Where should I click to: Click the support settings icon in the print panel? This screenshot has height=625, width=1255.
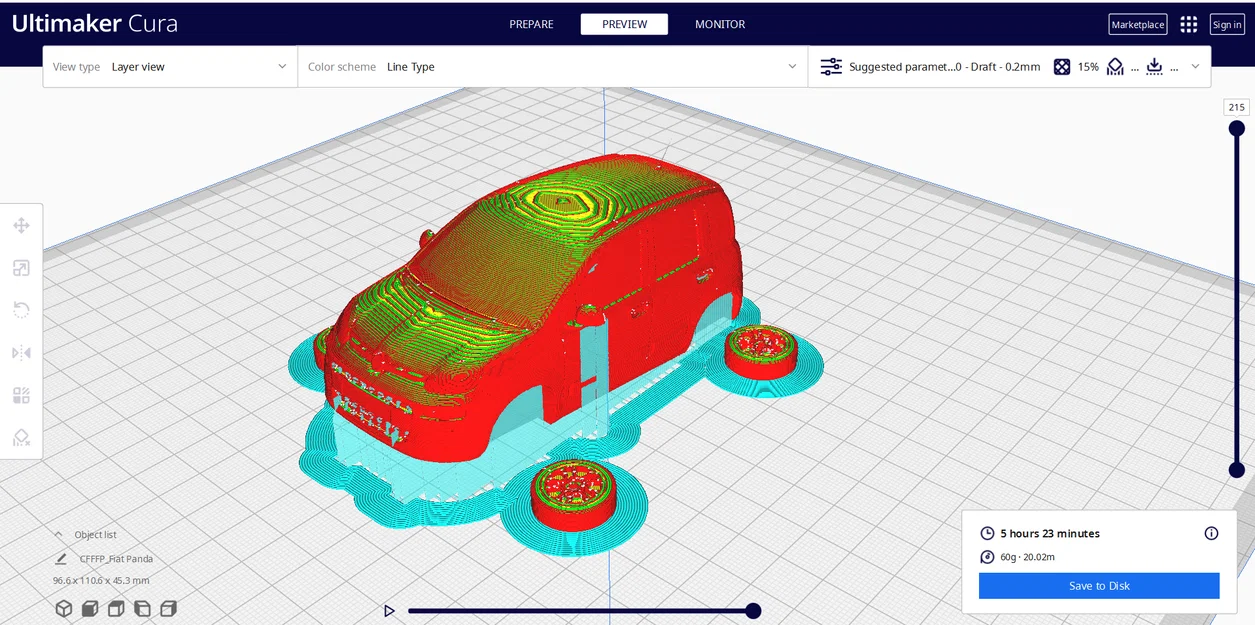pyautogui.click(x=1115, y=66)
